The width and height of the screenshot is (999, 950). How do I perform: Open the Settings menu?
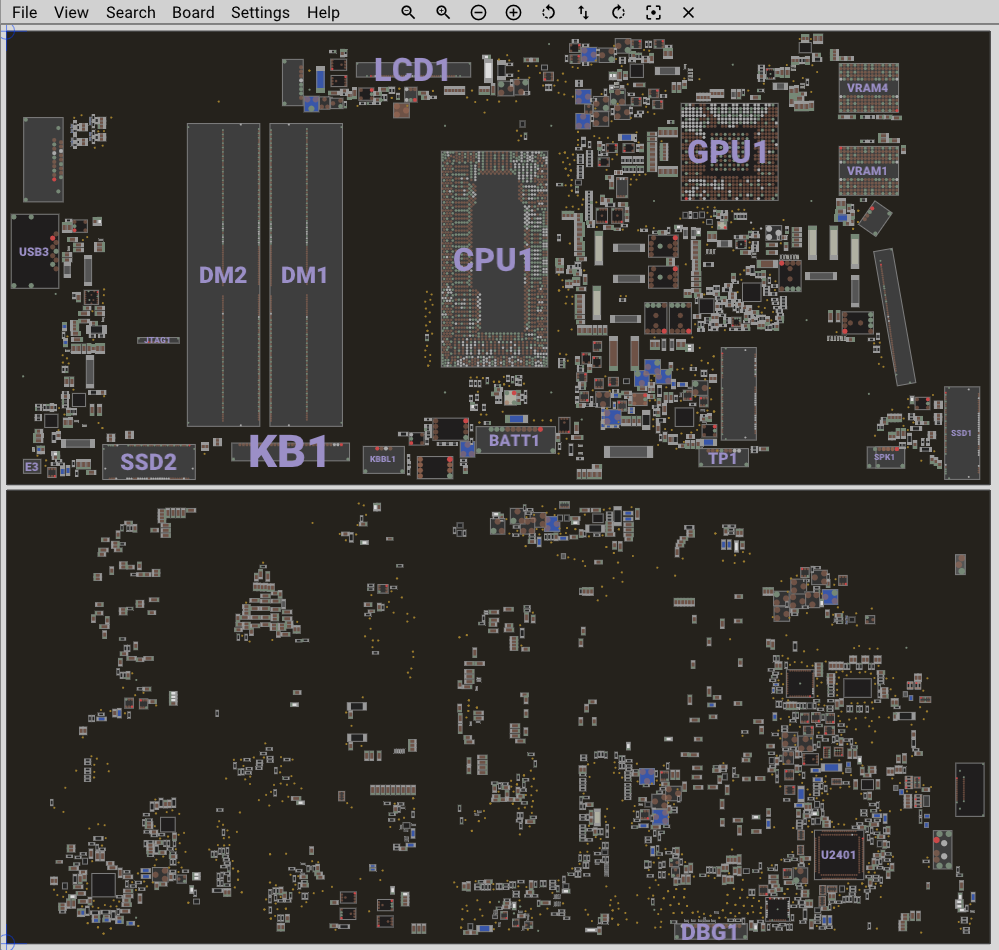[260, 13]
